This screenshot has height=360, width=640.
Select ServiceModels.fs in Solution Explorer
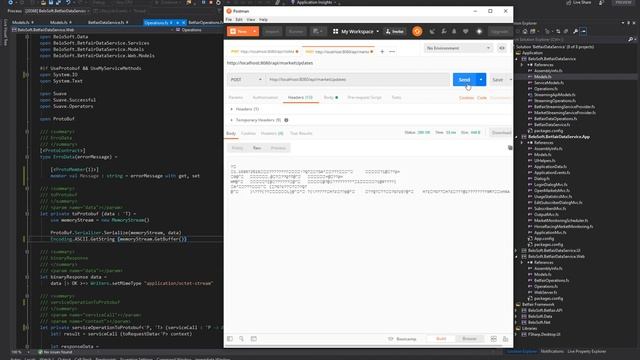pyautogui.click(x=549, y=83)
